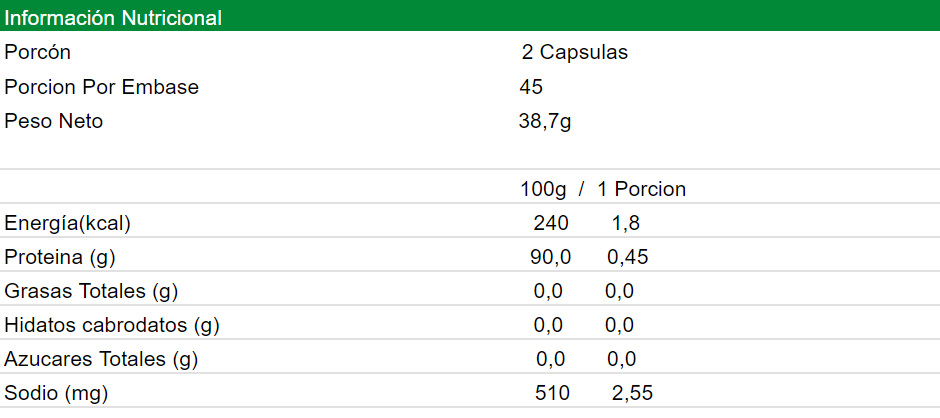
Task: Click the 45 servings value
Action: coord(531,87)
